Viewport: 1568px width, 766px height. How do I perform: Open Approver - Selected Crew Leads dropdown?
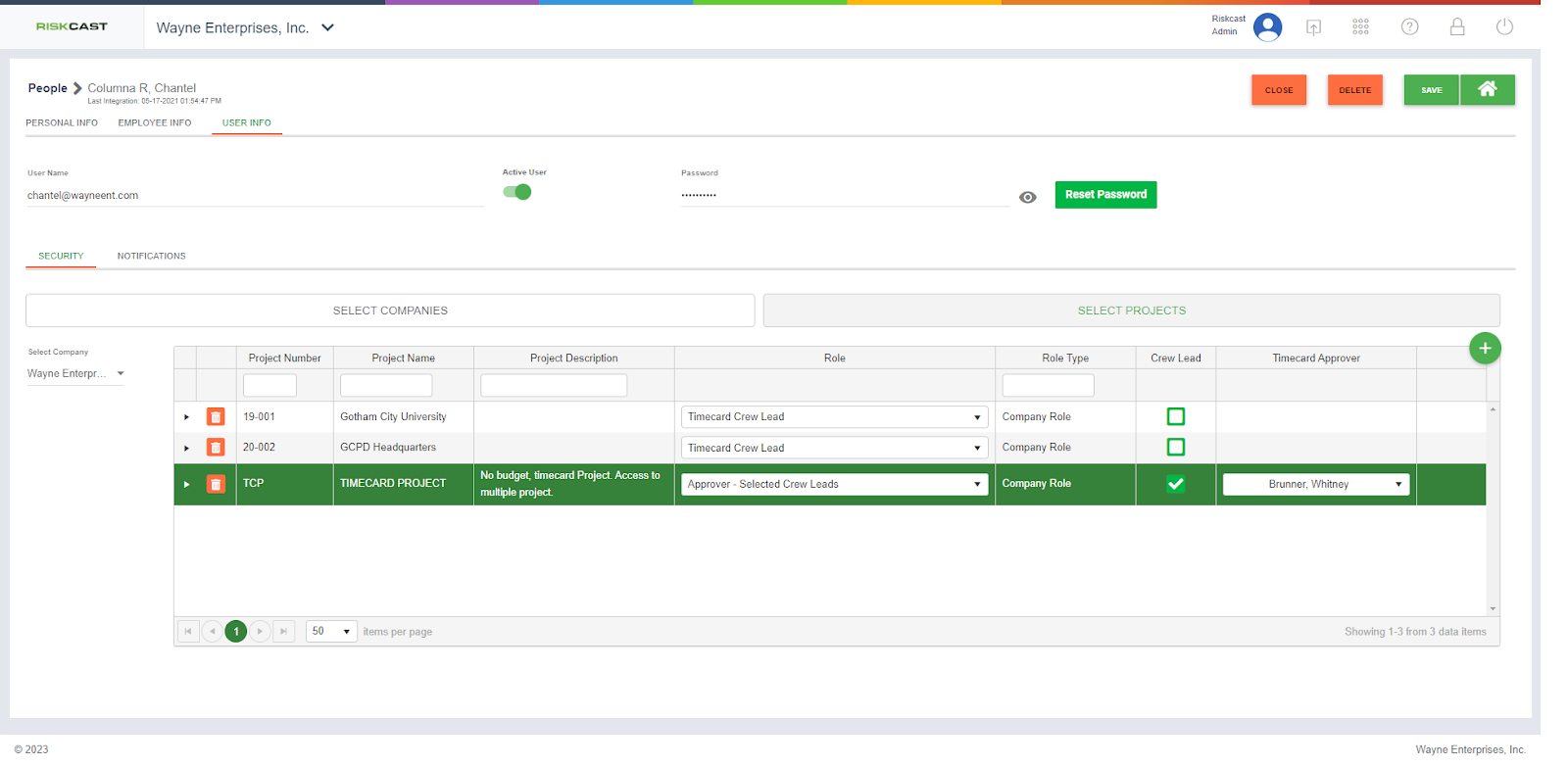834,484
